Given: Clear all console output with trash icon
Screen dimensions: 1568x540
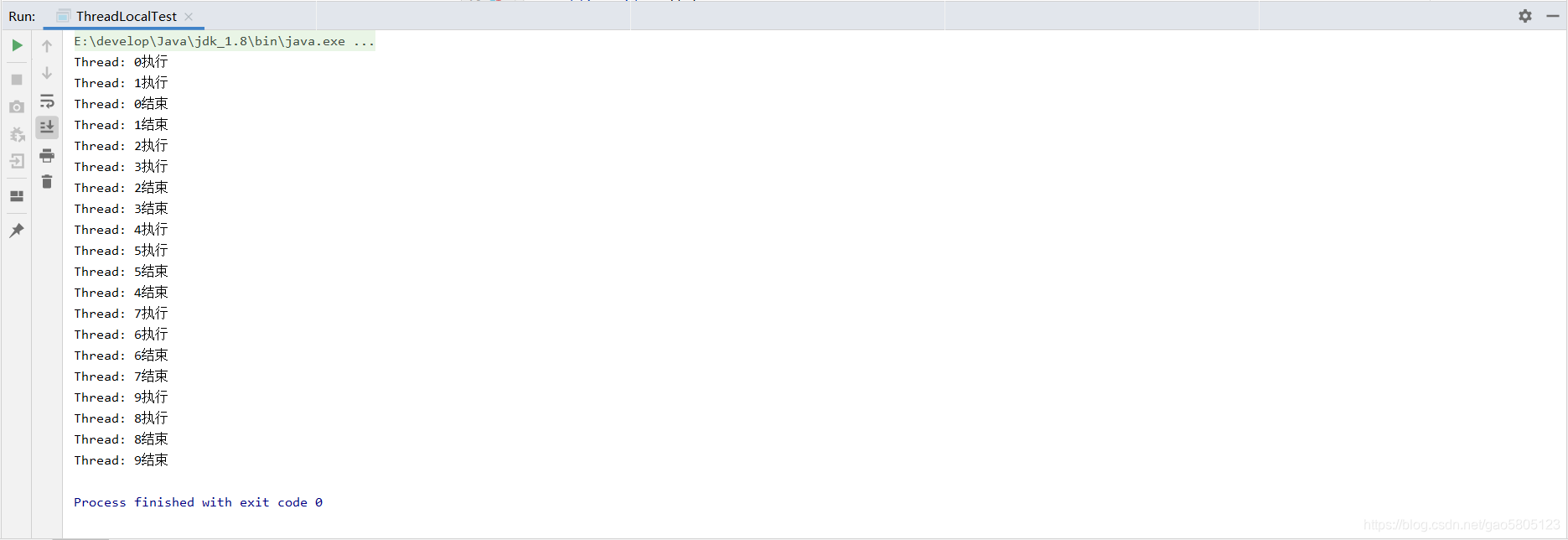Looking at the screenshot, I should [x=47, y=182].
